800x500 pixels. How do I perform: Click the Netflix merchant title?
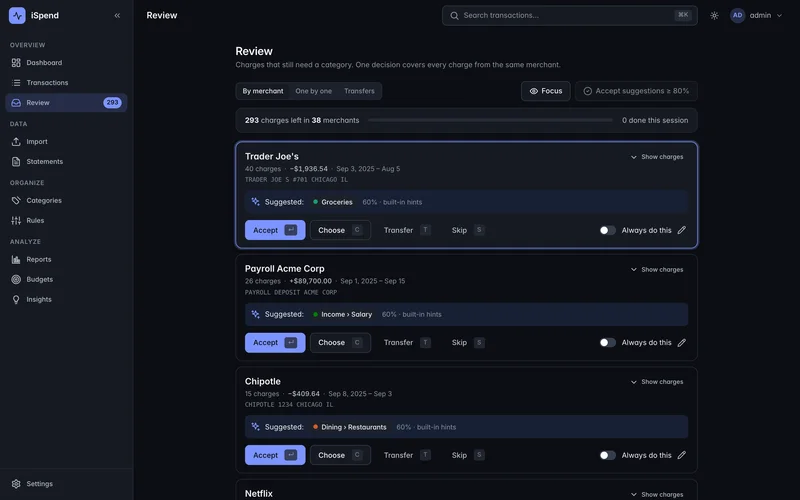(x=259, y=494)
